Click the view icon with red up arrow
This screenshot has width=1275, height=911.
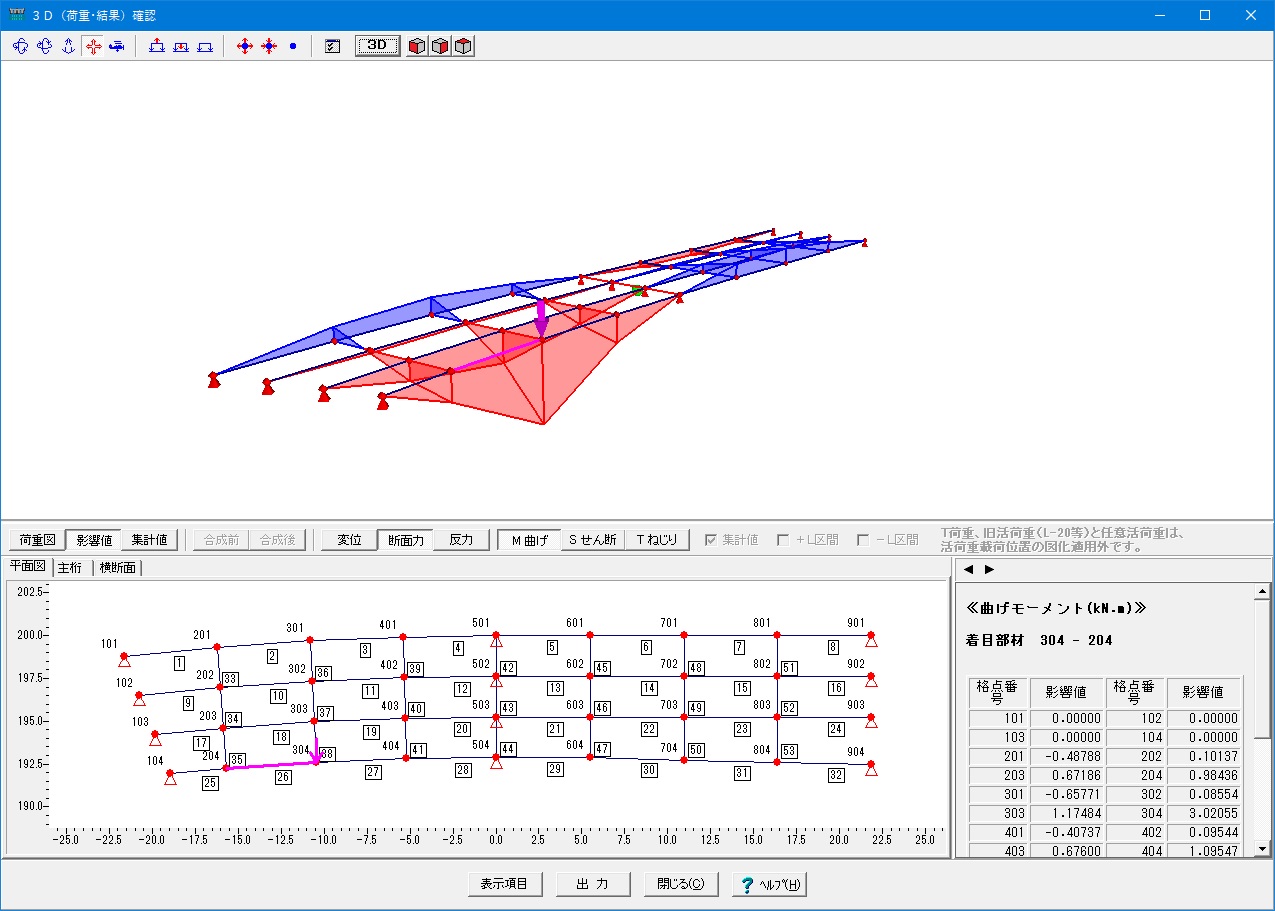tap(157, 46)
